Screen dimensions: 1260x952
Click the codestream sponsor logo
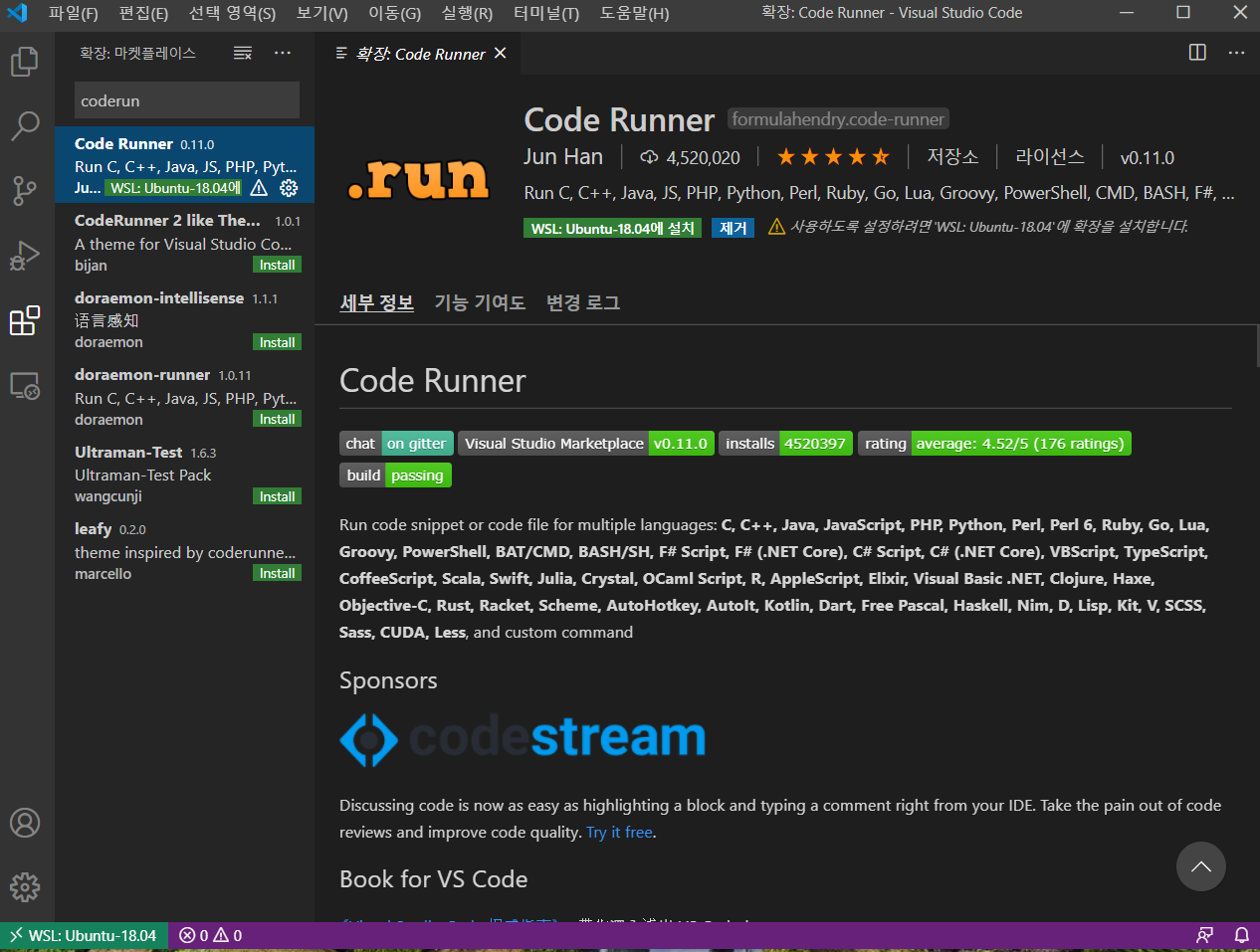pos(523,739)
